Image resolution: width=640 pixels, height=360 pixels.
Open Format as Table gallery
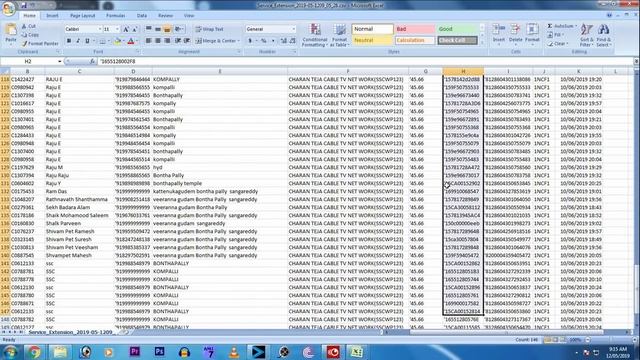(x=339, y=35)
